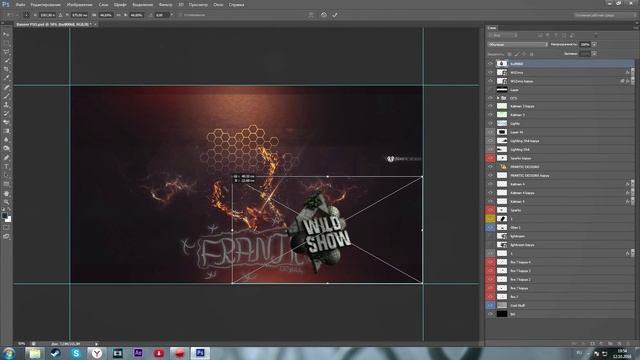Screen dimensions: 640x360
Task: Collapse effects on the second layer
Action: tap(633, 72)
